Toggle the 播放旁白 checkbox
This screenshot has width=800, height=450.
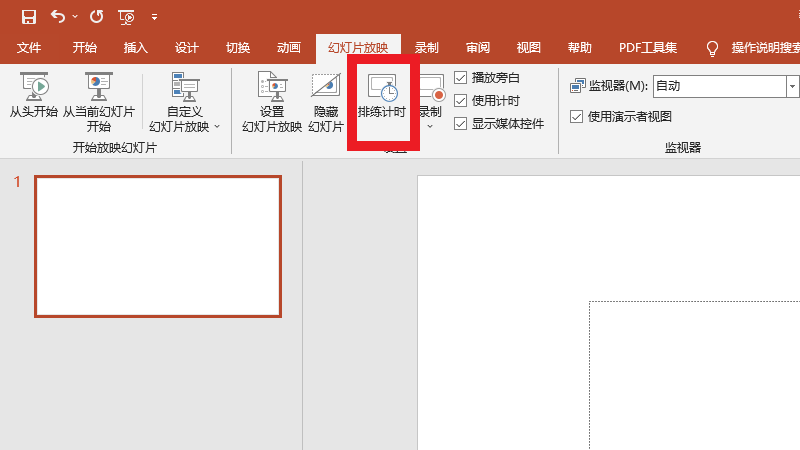(x=461, y=77)
